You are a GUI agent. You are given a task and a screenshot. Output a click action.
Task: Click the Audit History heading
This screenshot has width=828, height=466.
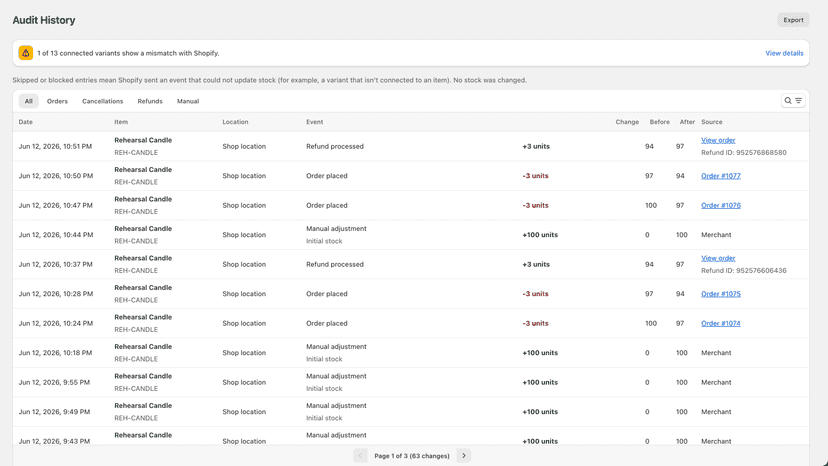[x=44, y=20]
